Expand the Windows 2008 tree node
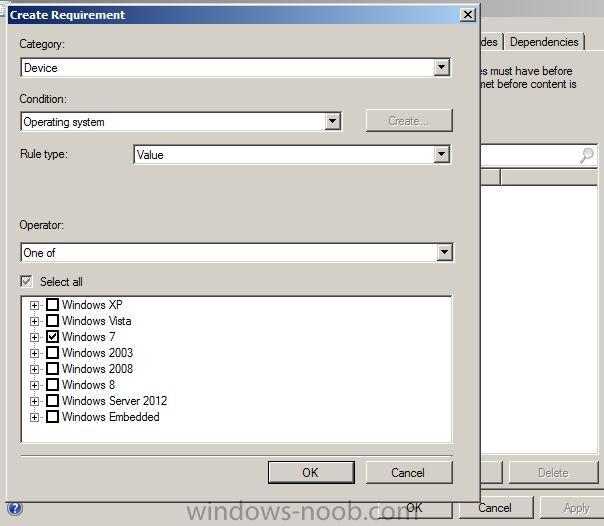This screenshot has height=526, width=604. [x=34, y=369]
